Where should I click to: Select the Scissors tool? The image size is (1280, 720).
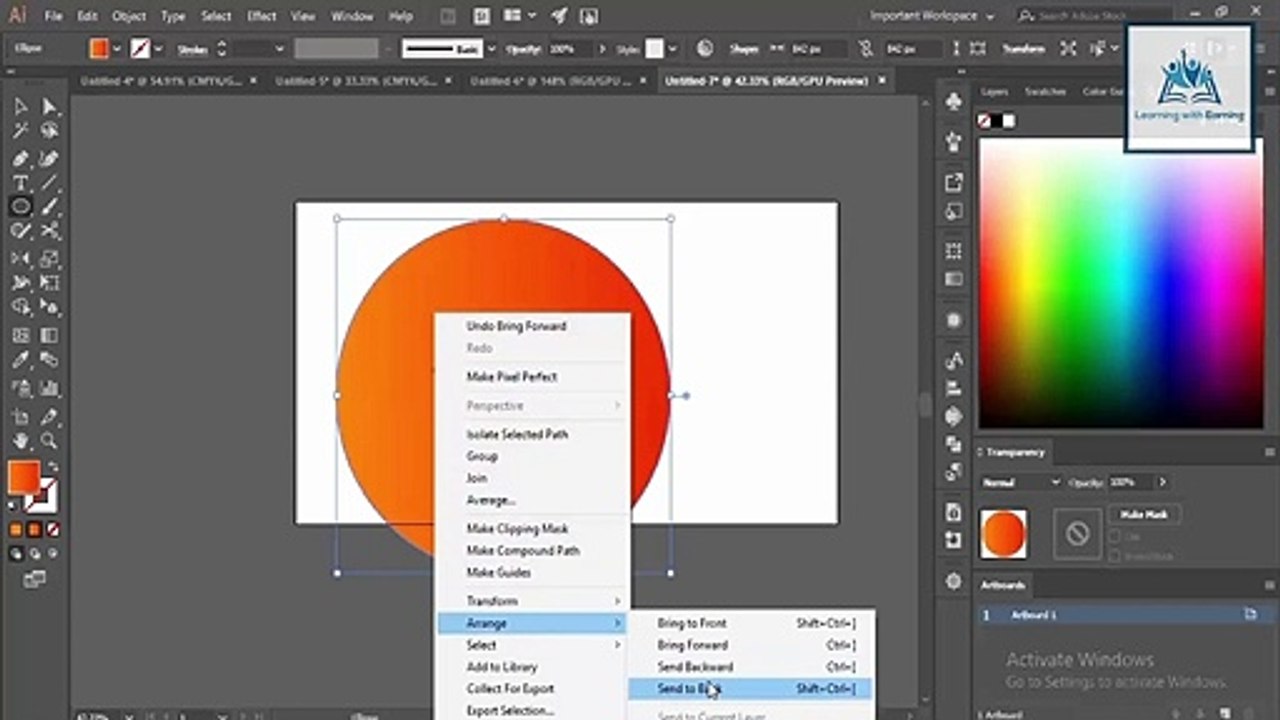(49, 231)
